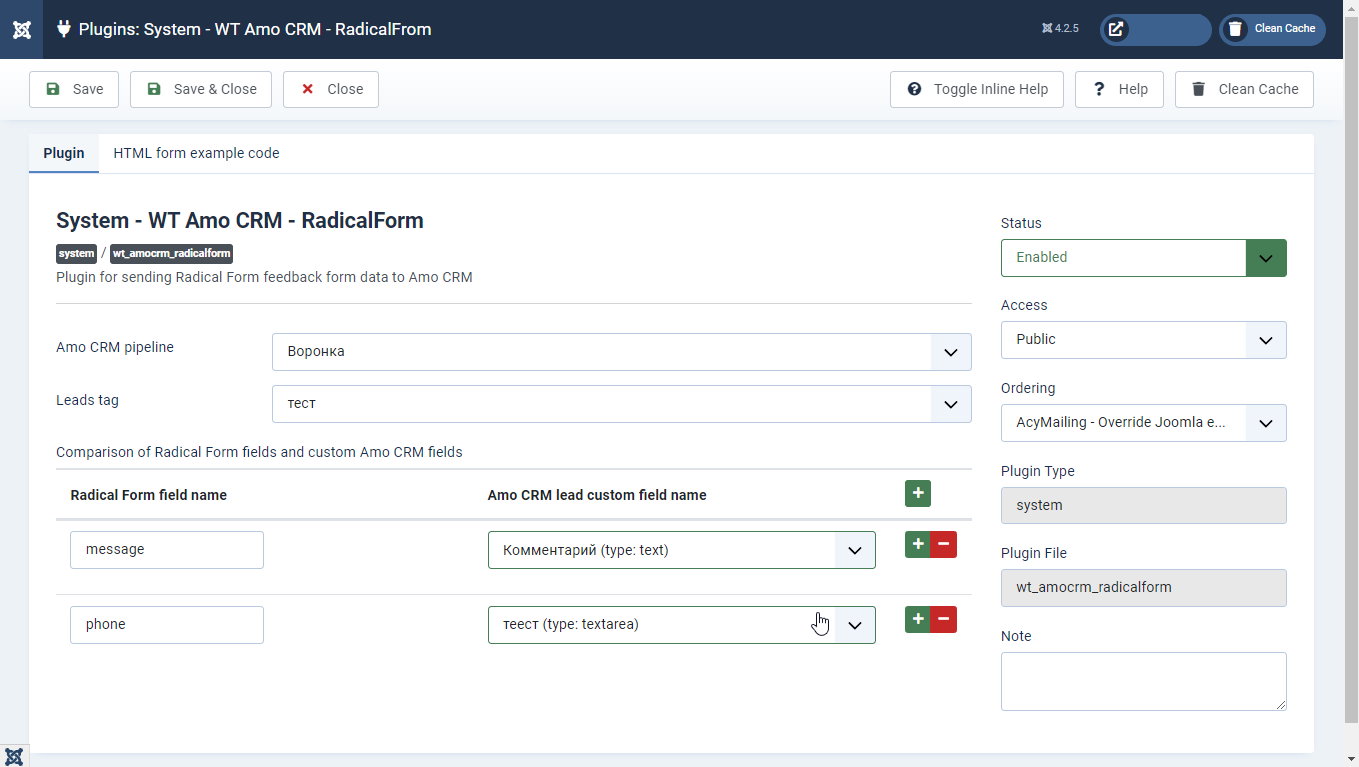Click the plugin description text

click(x=264, y=277)
